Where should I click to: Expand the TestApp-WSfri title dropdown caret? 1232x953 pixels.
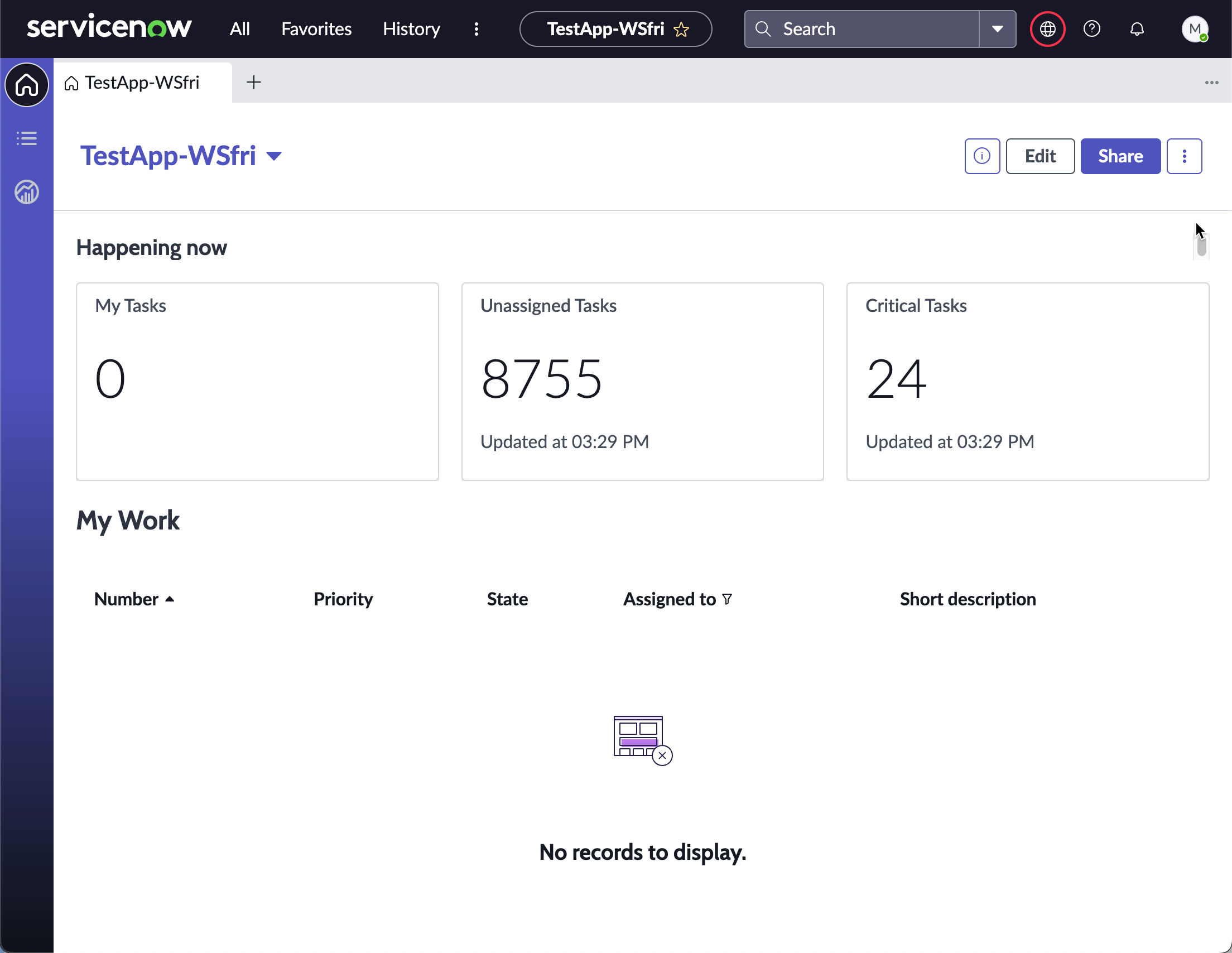coord(274,156)
